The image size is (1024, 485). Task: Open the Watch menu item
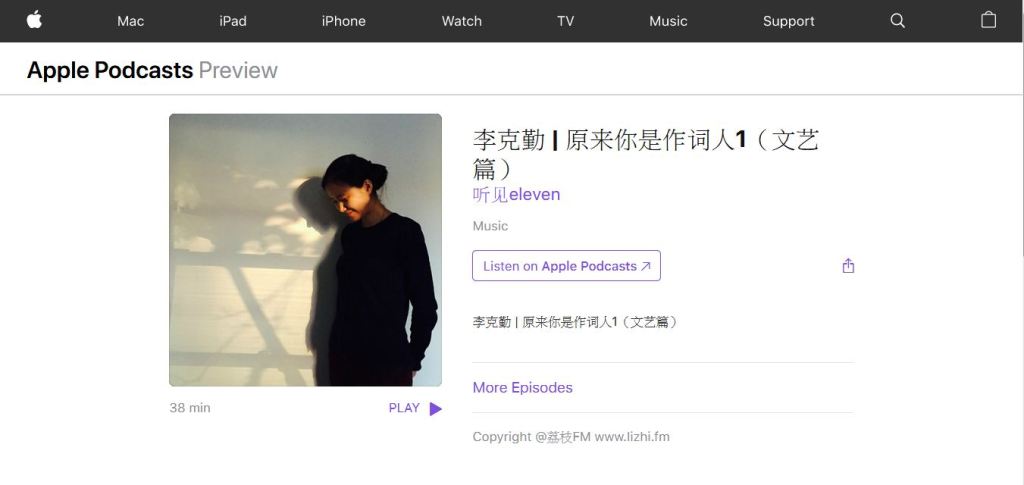pyautogui.click(x=462, y=21)
